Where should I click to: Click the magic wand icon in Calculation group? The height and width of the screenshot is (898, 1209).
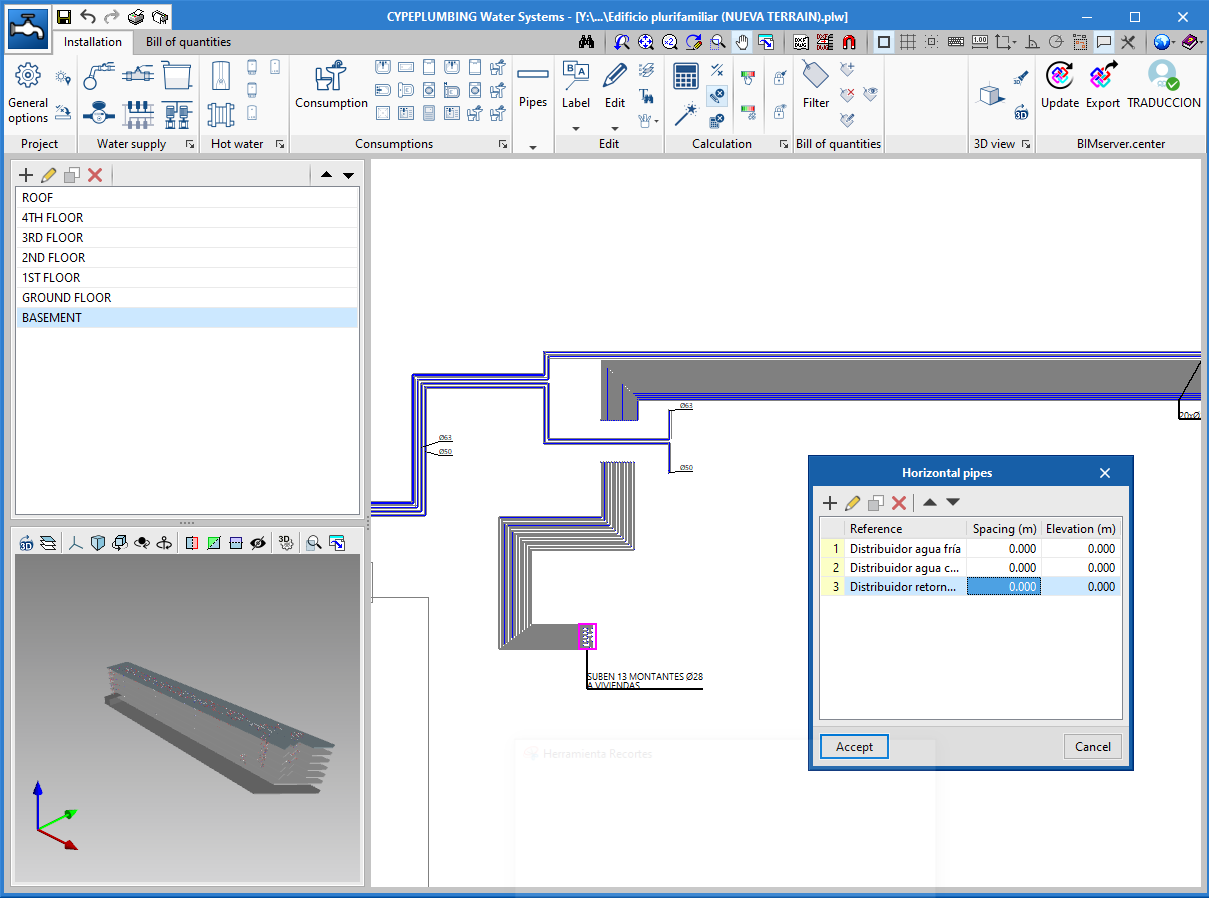(x=685, y=114)
